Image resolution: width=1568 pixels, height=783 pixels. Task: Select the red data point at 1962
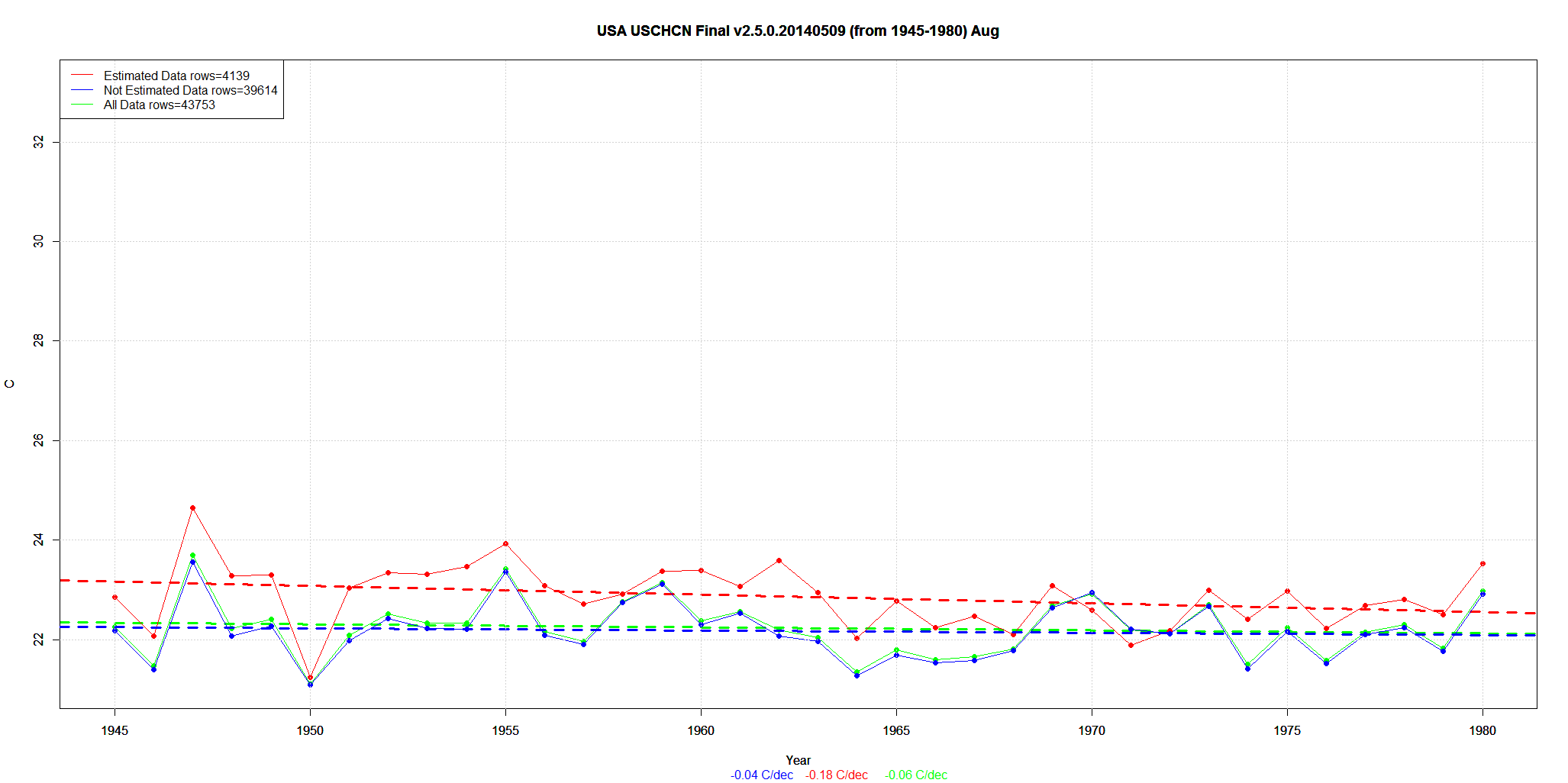pos(779,560)
